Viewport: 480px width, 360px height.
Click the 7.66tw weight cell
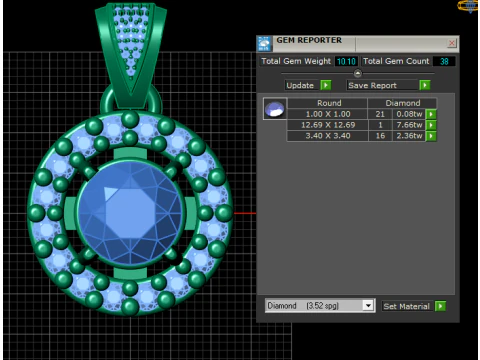(409, 125)
